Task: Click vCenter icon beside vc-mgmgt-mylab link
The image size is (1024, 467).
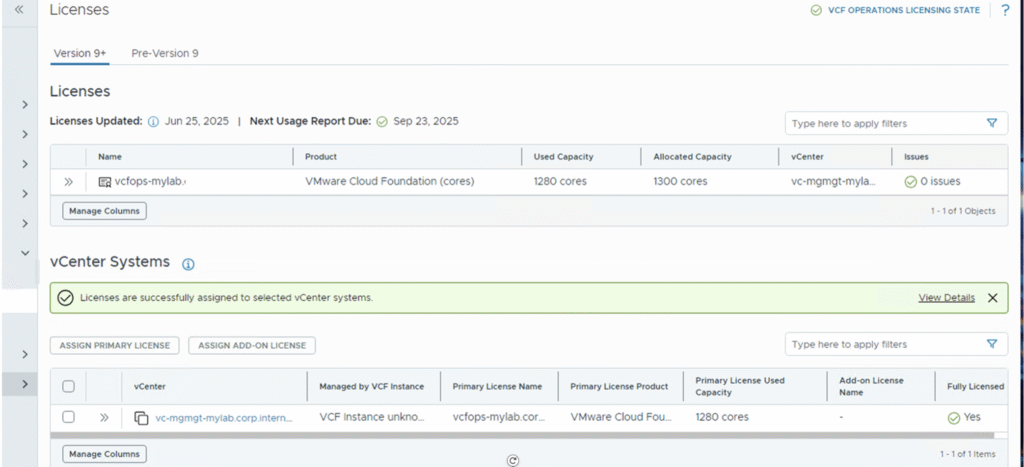Action: coord(141,418)
